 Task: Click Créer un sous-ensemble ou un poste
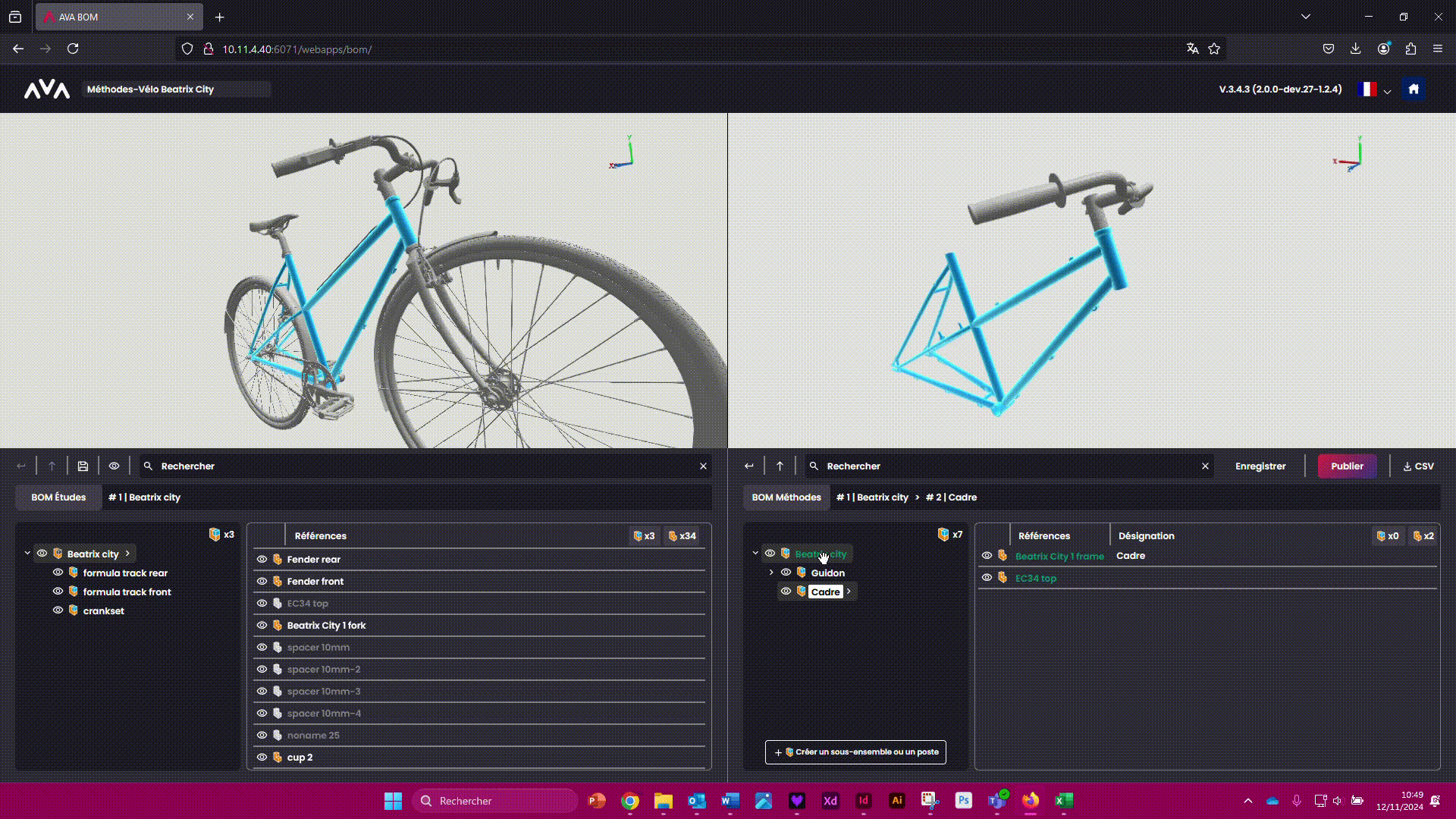[x=855, y=752]
